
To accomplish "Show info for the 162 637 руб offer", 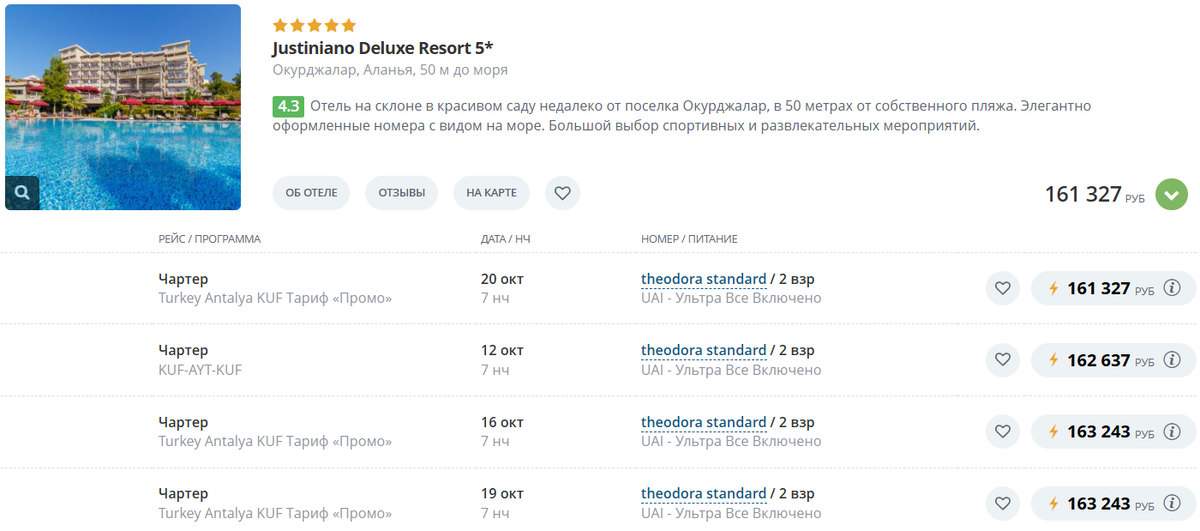I will coord(1173,360).
